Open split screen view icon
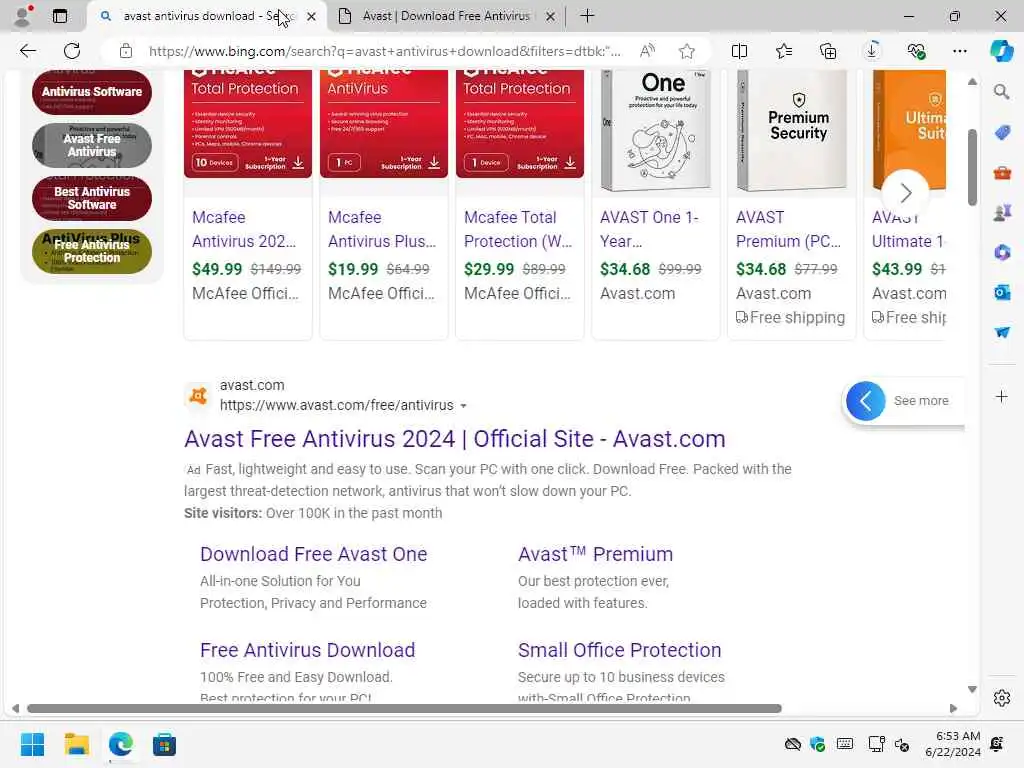 click(x=739, y=51)
